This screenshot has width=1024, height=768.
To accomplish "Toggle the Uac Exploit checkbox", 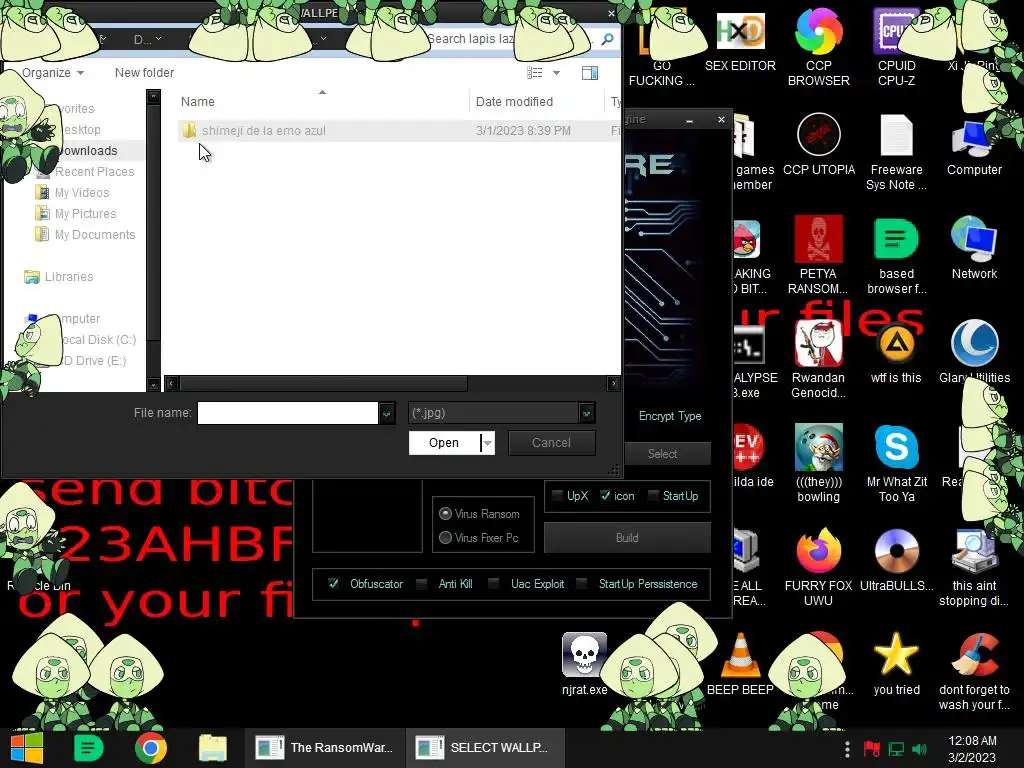I will click(x=494, y=583).
